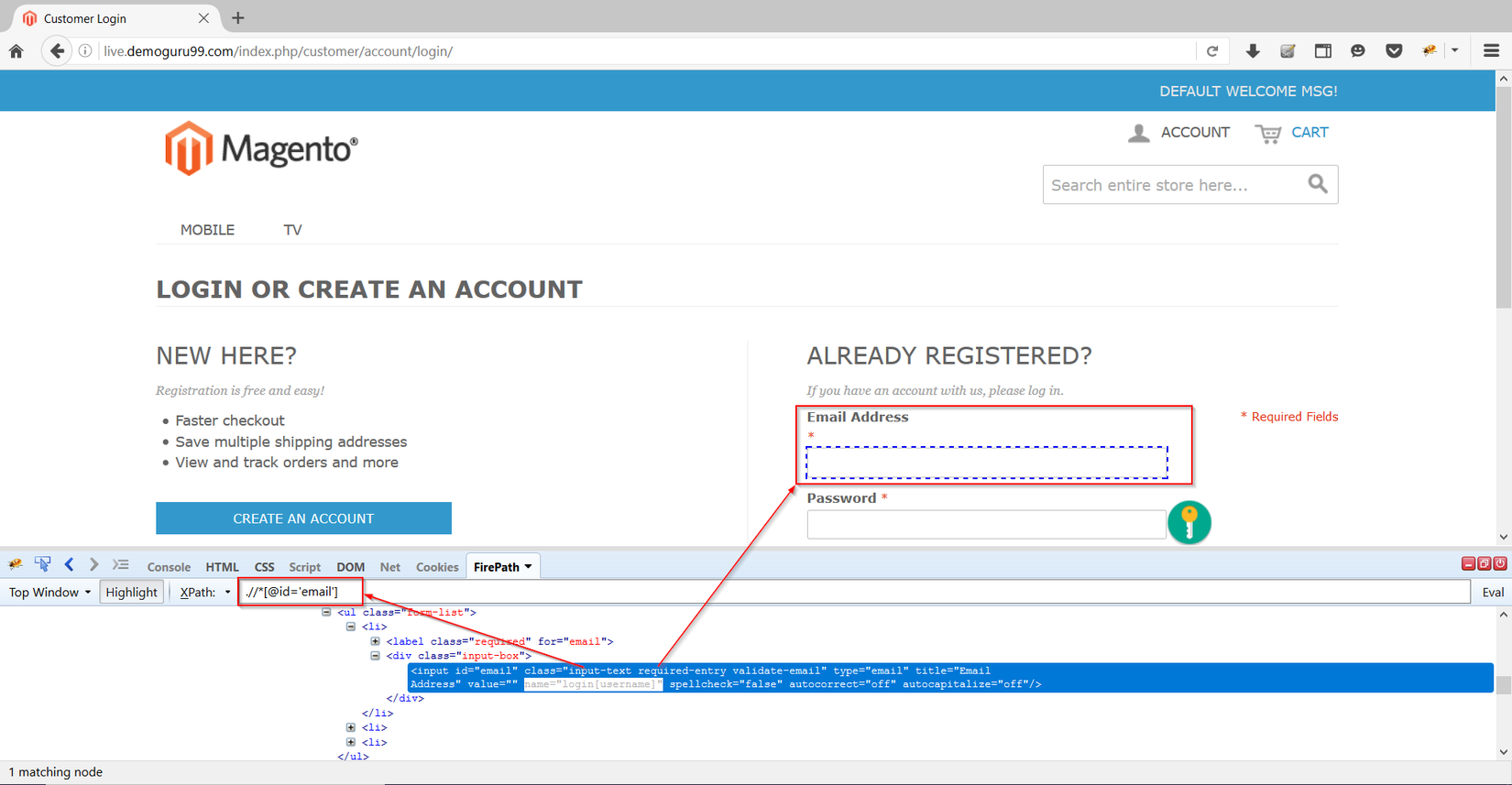Image resolution: width=1512 pixels, height=785 pixels.
Task: Launch the Selenium IDE toolbar icon
Action: 1287,51
